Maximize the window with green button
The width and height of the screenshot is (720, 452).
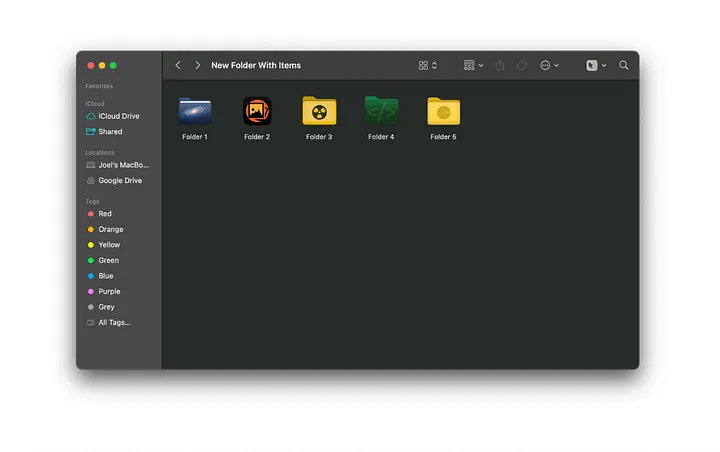113,66
